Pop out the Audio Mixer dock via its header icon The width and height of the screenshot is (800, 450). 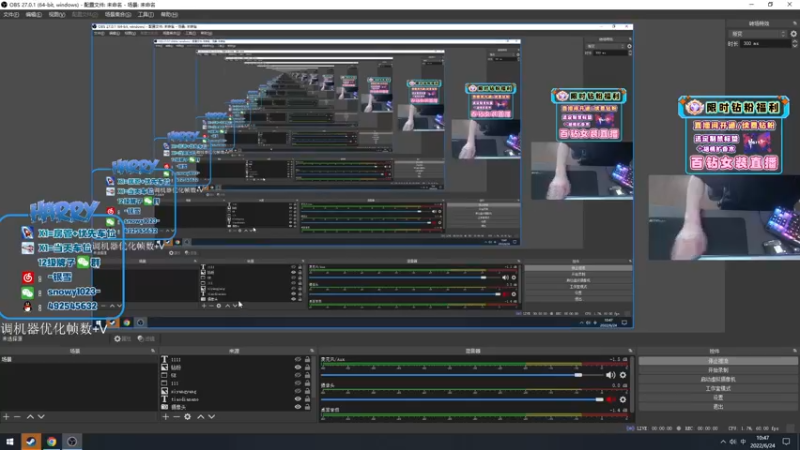tap(631, 351)
